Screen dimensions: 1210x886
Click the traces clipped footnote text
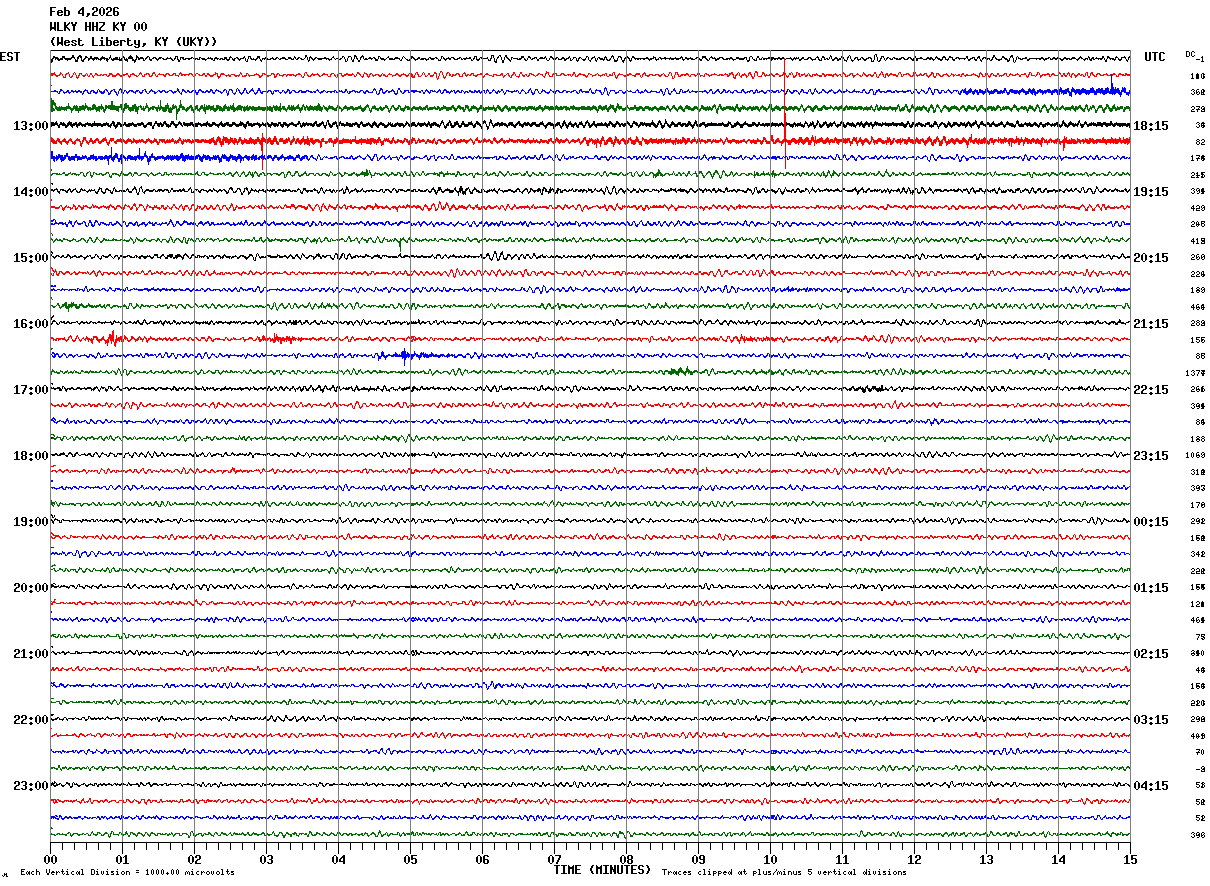[784, 873]
